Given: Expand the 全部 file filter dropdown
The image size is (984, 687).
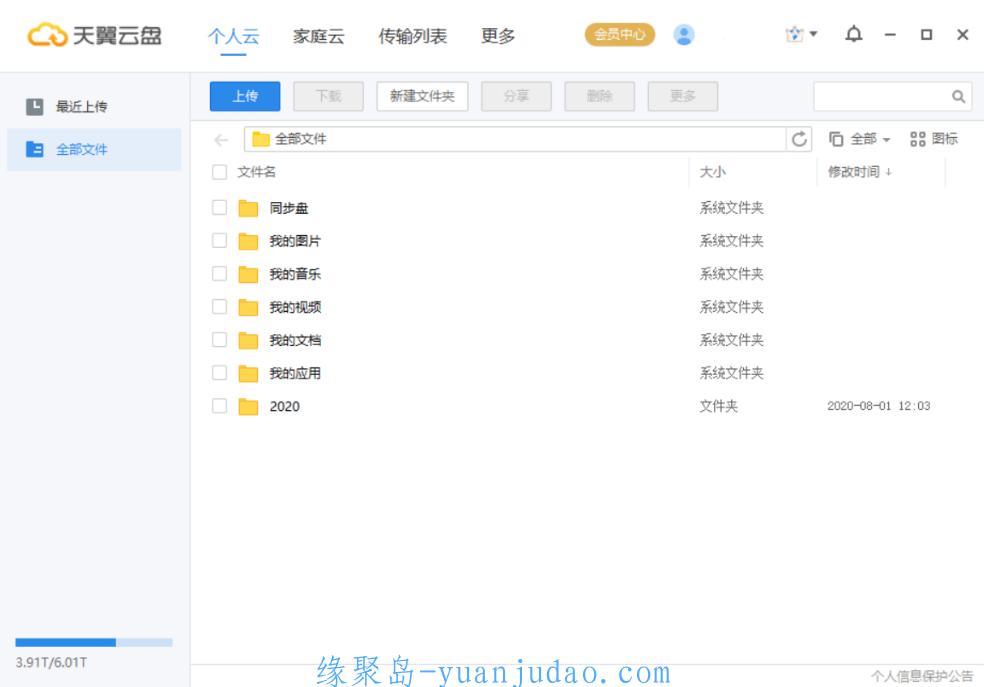Looking at the screenshot, I should (x=860, y=139).
